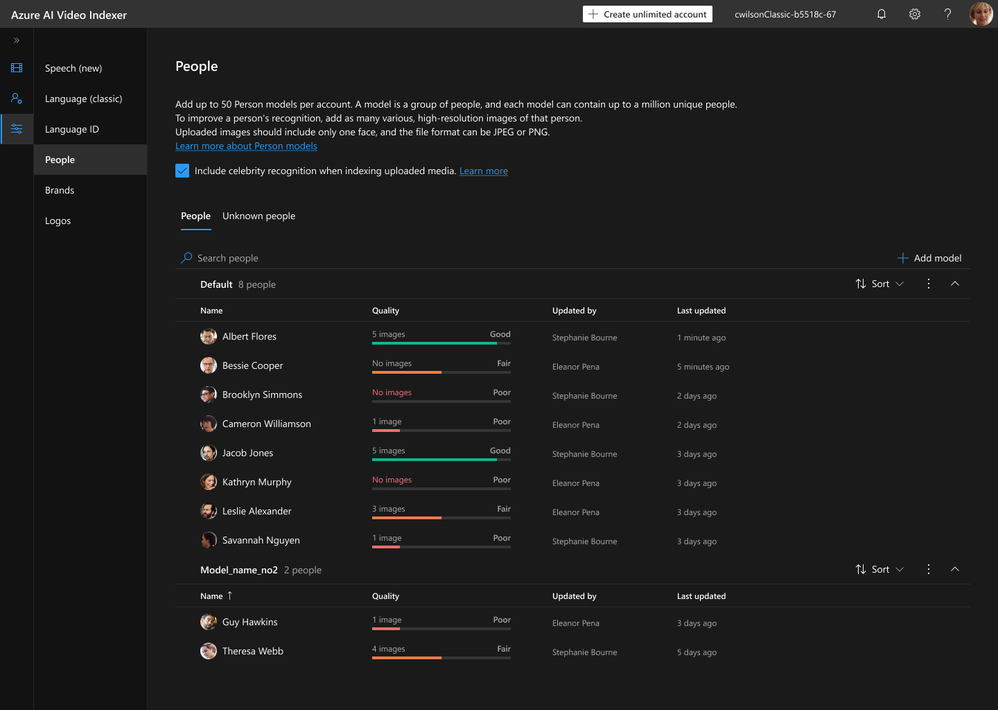This screenshot has width=998, height=710.
Task: Select the model customization sliders icon
Action: click(17, 129)
